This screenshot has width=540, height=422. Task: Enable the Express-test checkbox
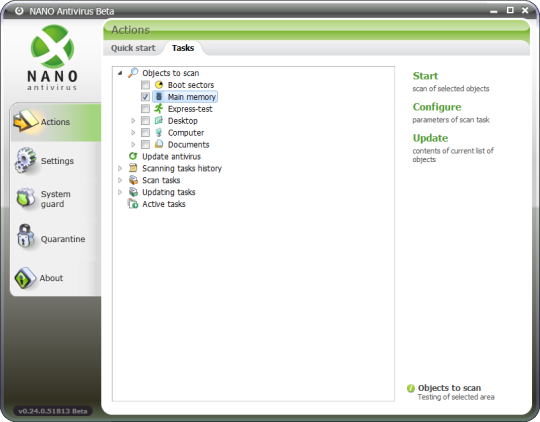145,109
